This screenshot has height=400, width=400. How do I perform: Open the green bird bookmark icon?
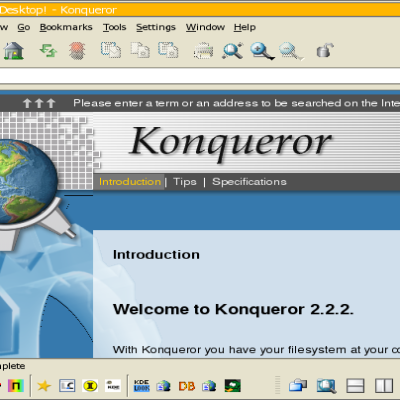pyautogui.click(x=233, y=386)
